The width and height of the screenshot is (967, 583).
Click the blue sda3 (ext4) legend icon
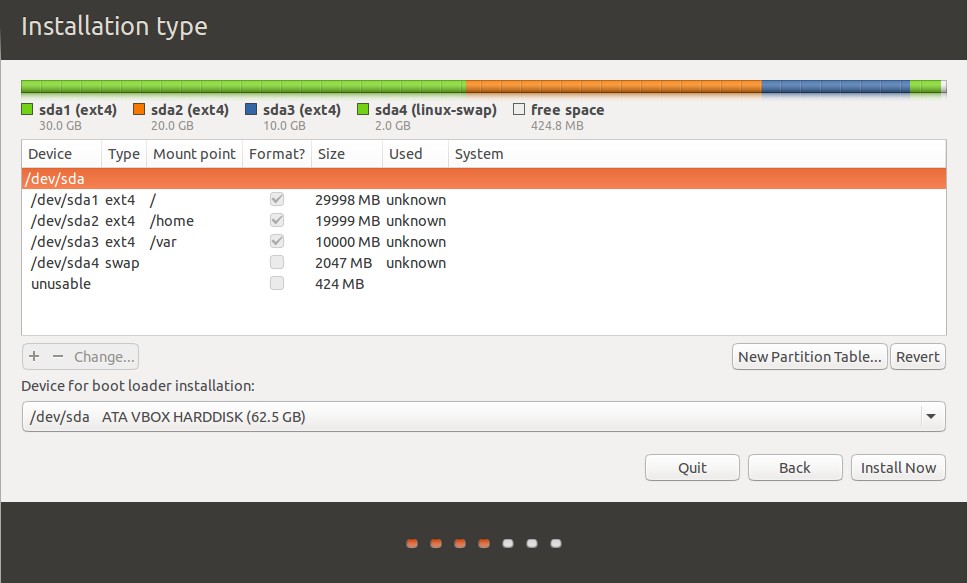251,109
